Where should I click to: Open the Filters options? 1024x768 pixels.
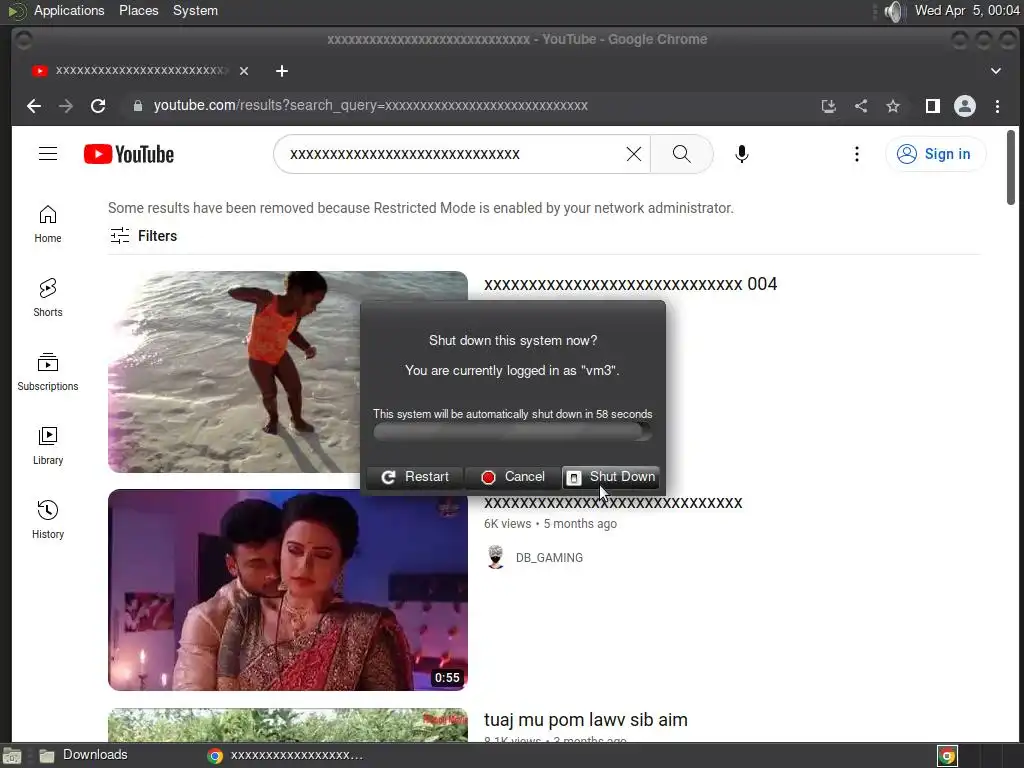(143, 236)
